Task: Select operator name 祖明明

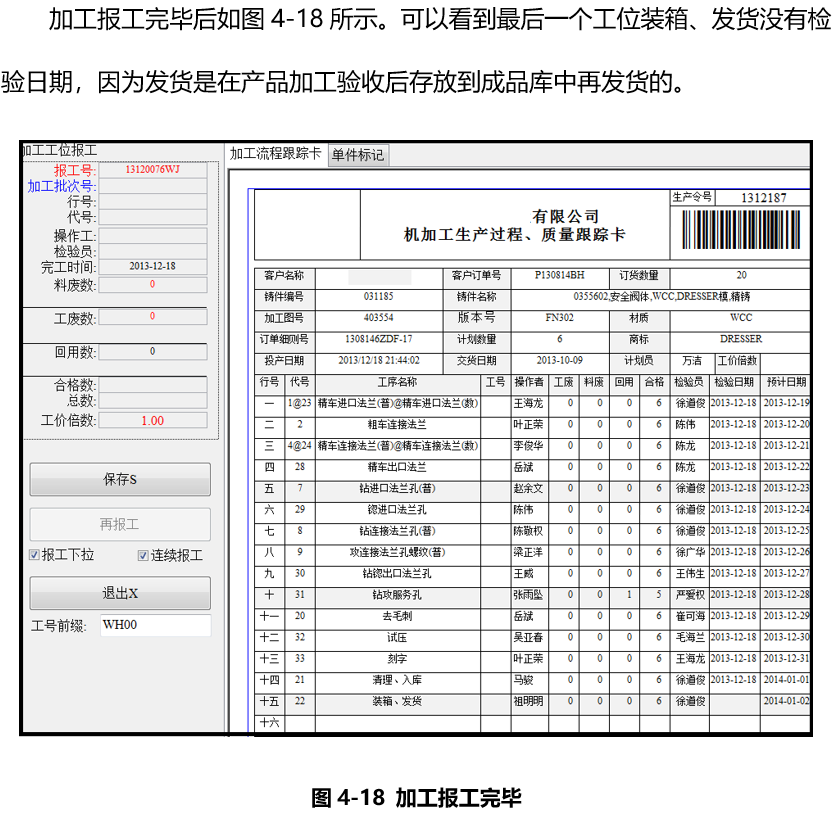Action: [x=528, y=701]
